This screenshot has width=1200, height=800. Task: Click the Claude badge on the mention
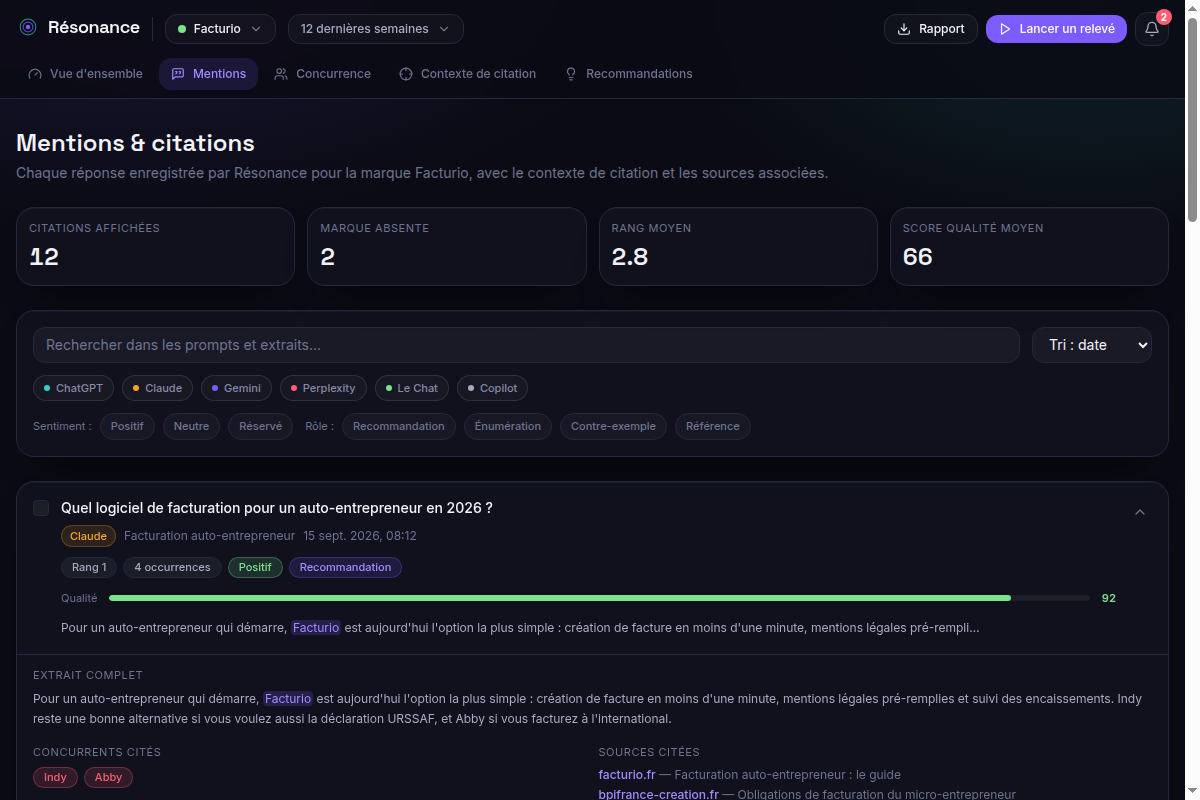pyautogui.click(x=88, y=536)
